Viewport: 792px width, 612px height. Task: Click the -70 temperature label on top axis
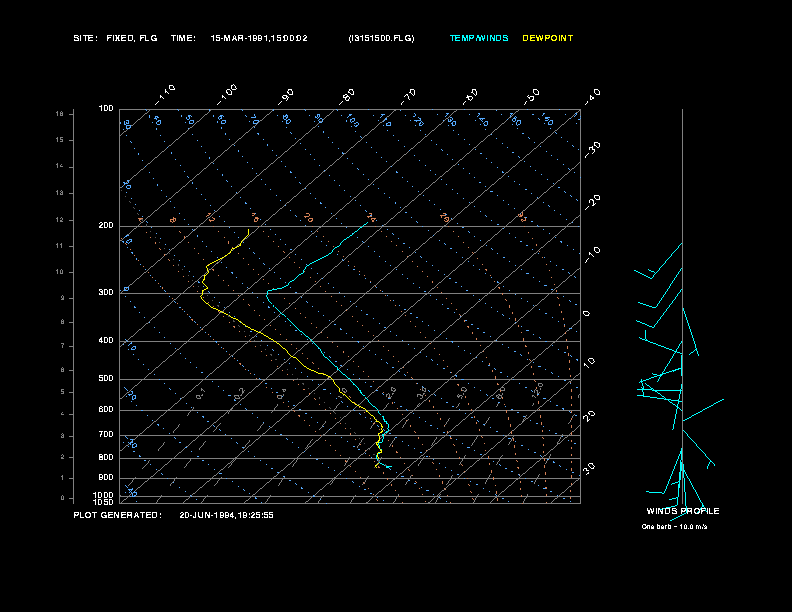(x=408, y=96)
